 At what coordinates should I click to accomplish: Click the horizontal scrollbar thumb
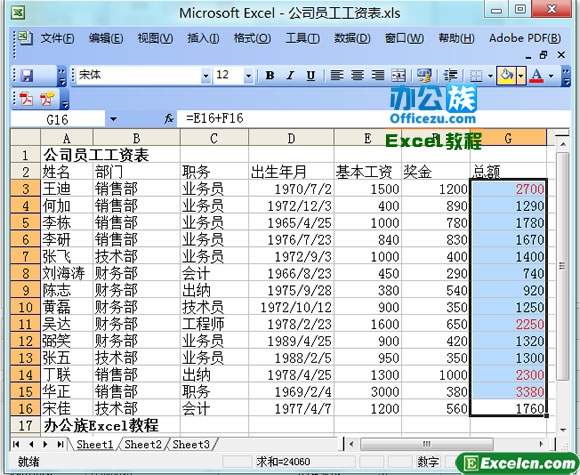coord(426,444)
